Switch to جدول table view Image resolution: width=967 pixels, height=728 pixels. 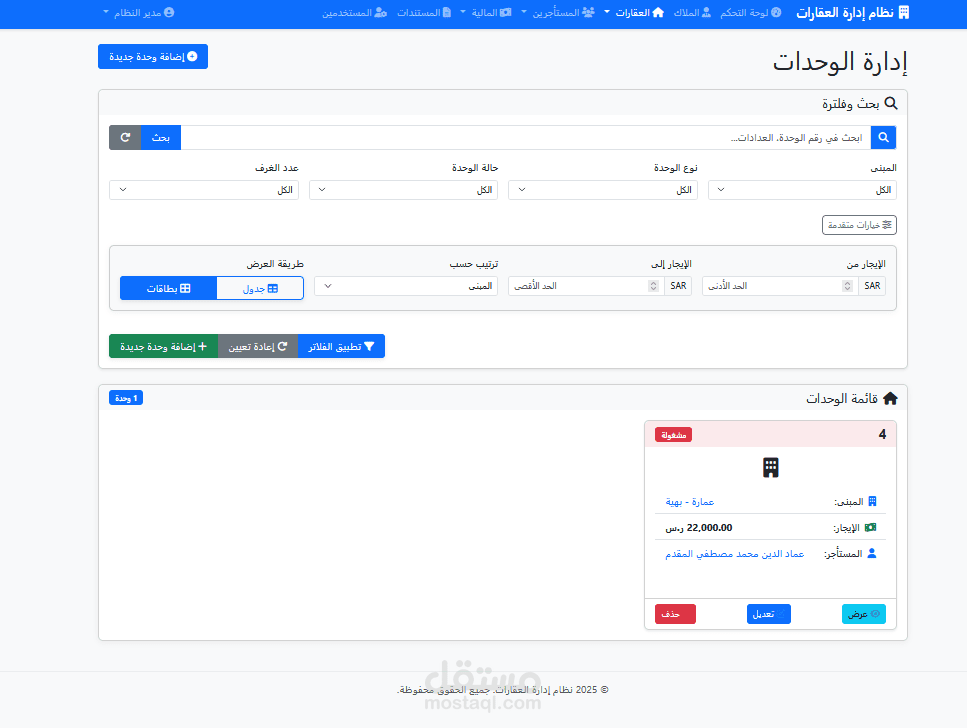pos(260,288)
